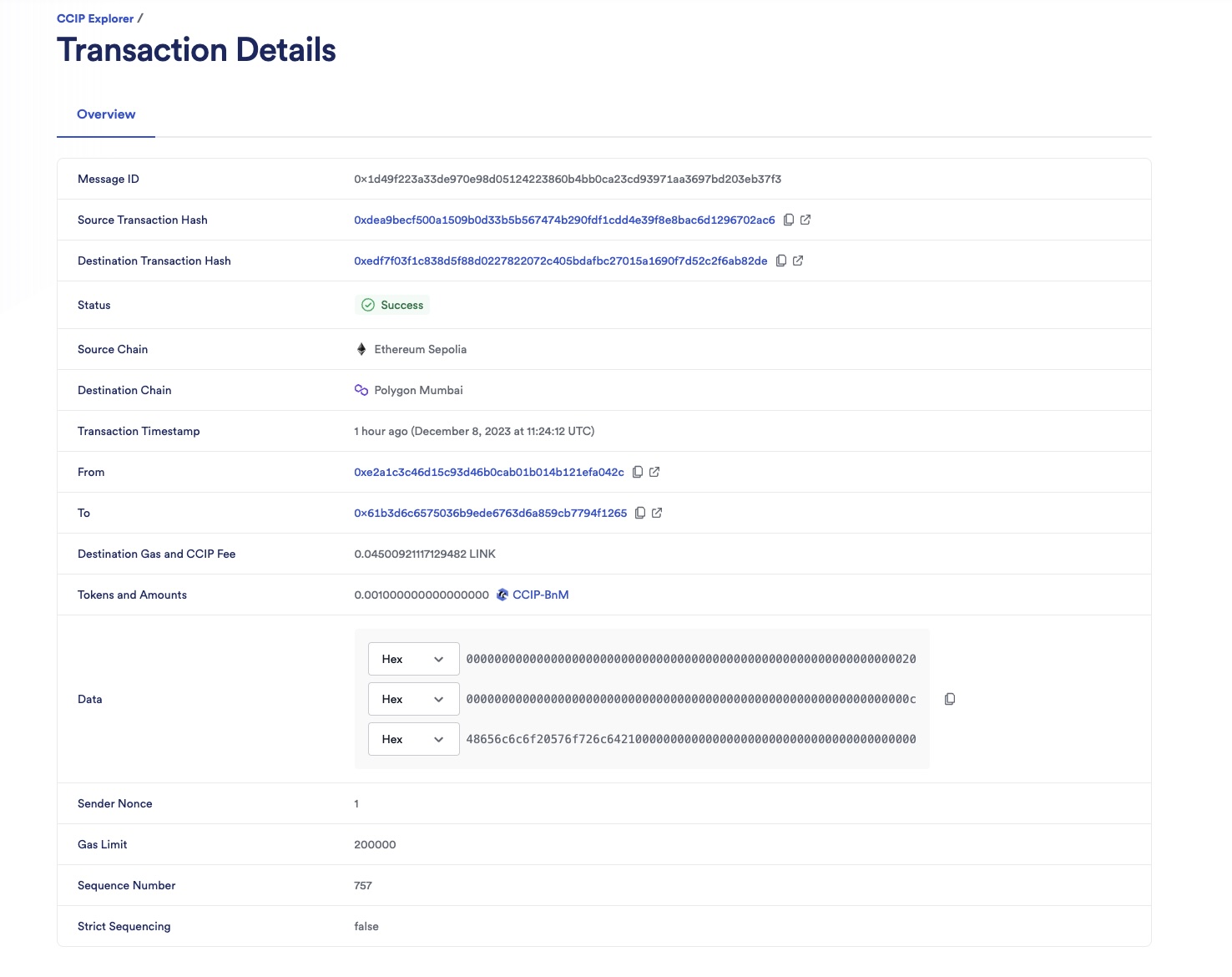The image size is (1232, 977).
Task: Select the Ethereum Sepolia source chain text
Action: 421,350
